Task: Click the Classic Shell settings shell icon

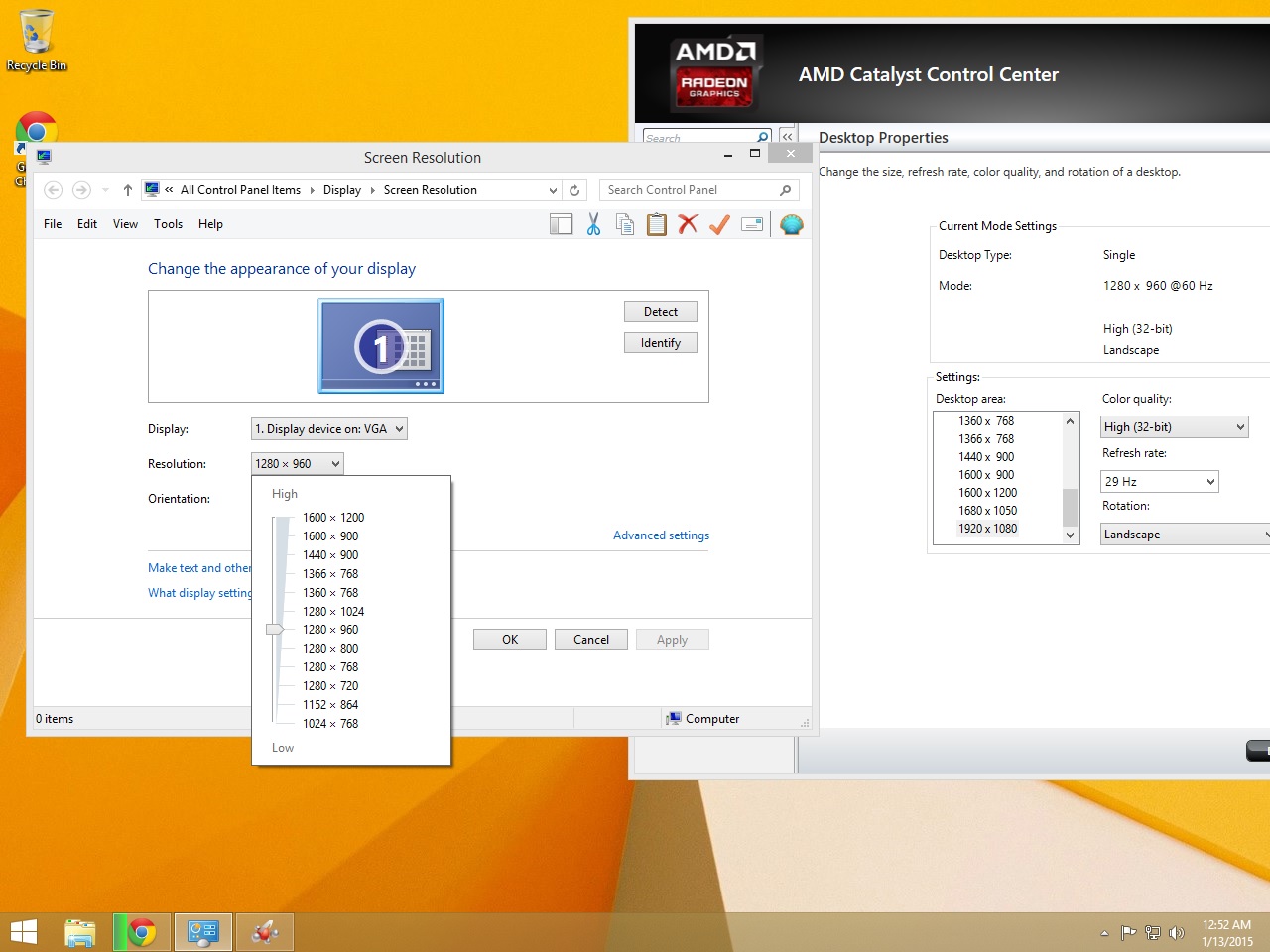Action: click(791, 224)
